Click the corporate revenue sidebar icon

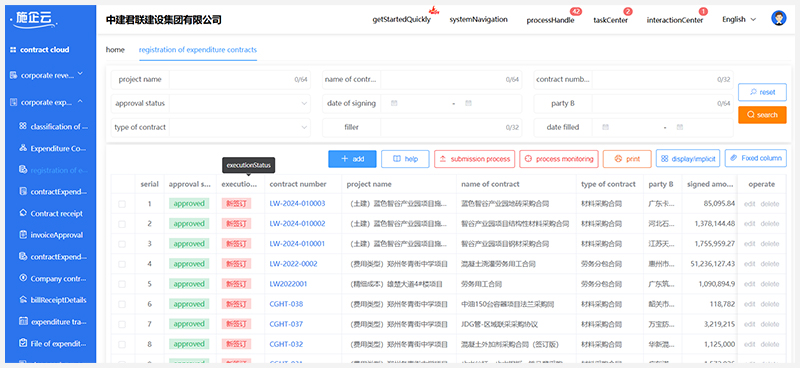[x=14, y=76]
